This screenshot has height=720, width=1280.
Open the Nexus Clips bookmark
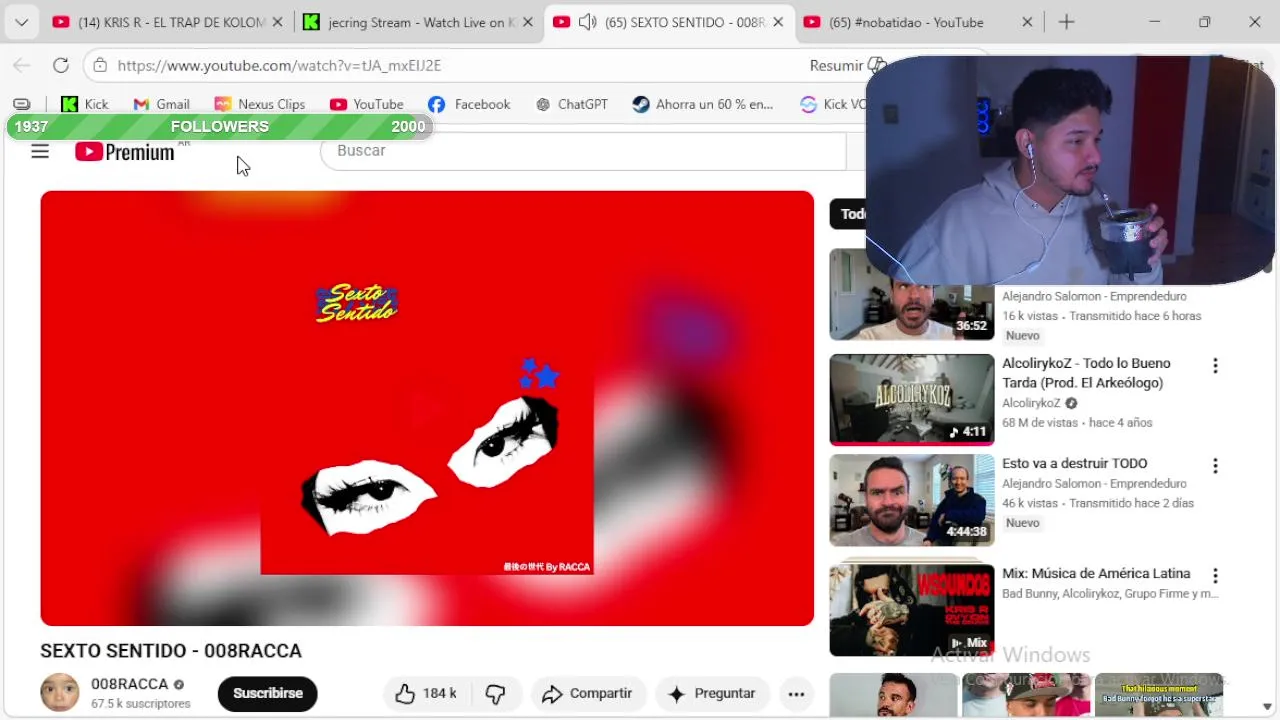click(260, 104)
